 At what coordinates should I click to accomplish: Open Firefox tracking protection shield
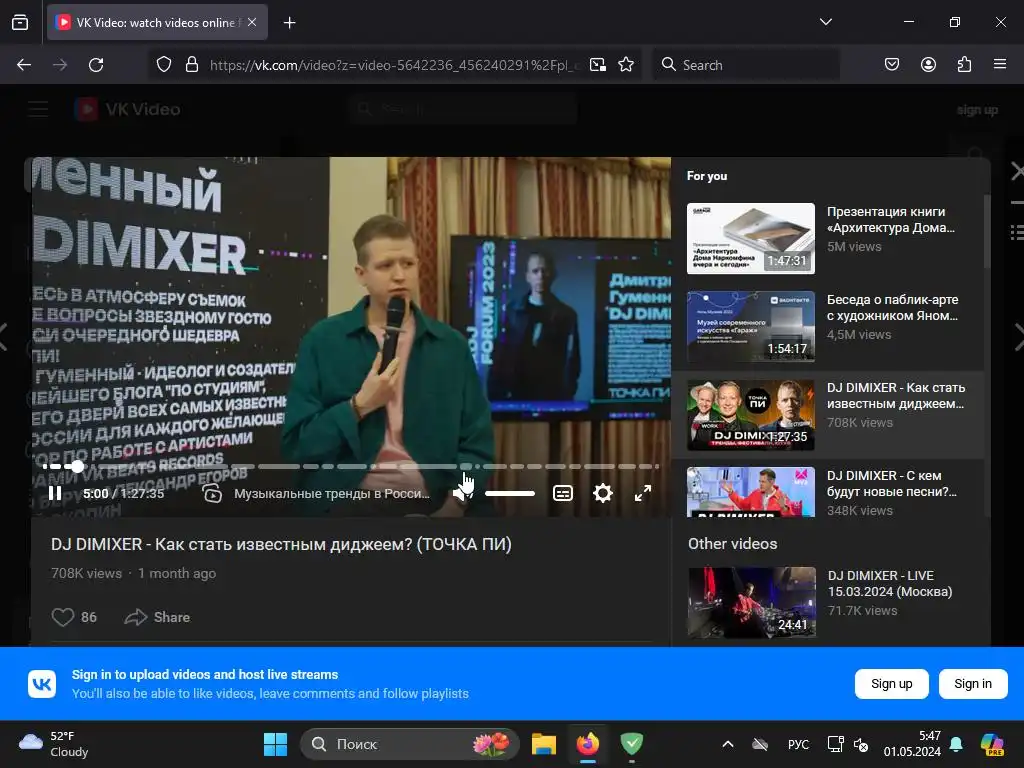point(164,65)
